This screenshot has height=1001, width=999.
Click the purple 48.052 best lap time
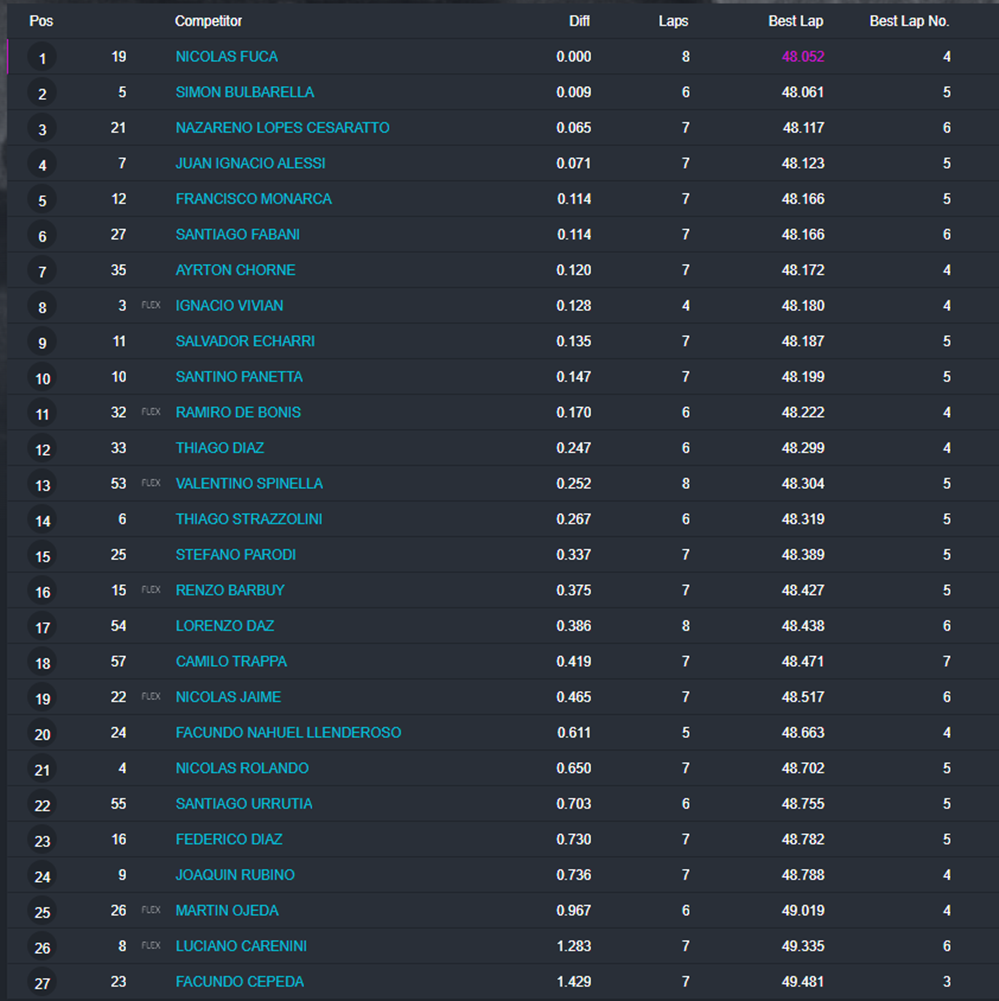pyautogui.click(x=803, y=57)
